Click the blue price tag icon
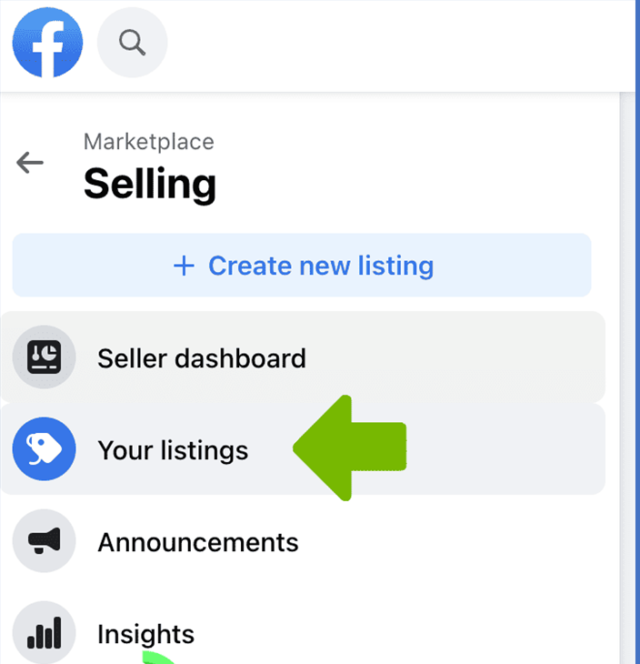The width and height of the screenshot is (640, 664). 44,450
